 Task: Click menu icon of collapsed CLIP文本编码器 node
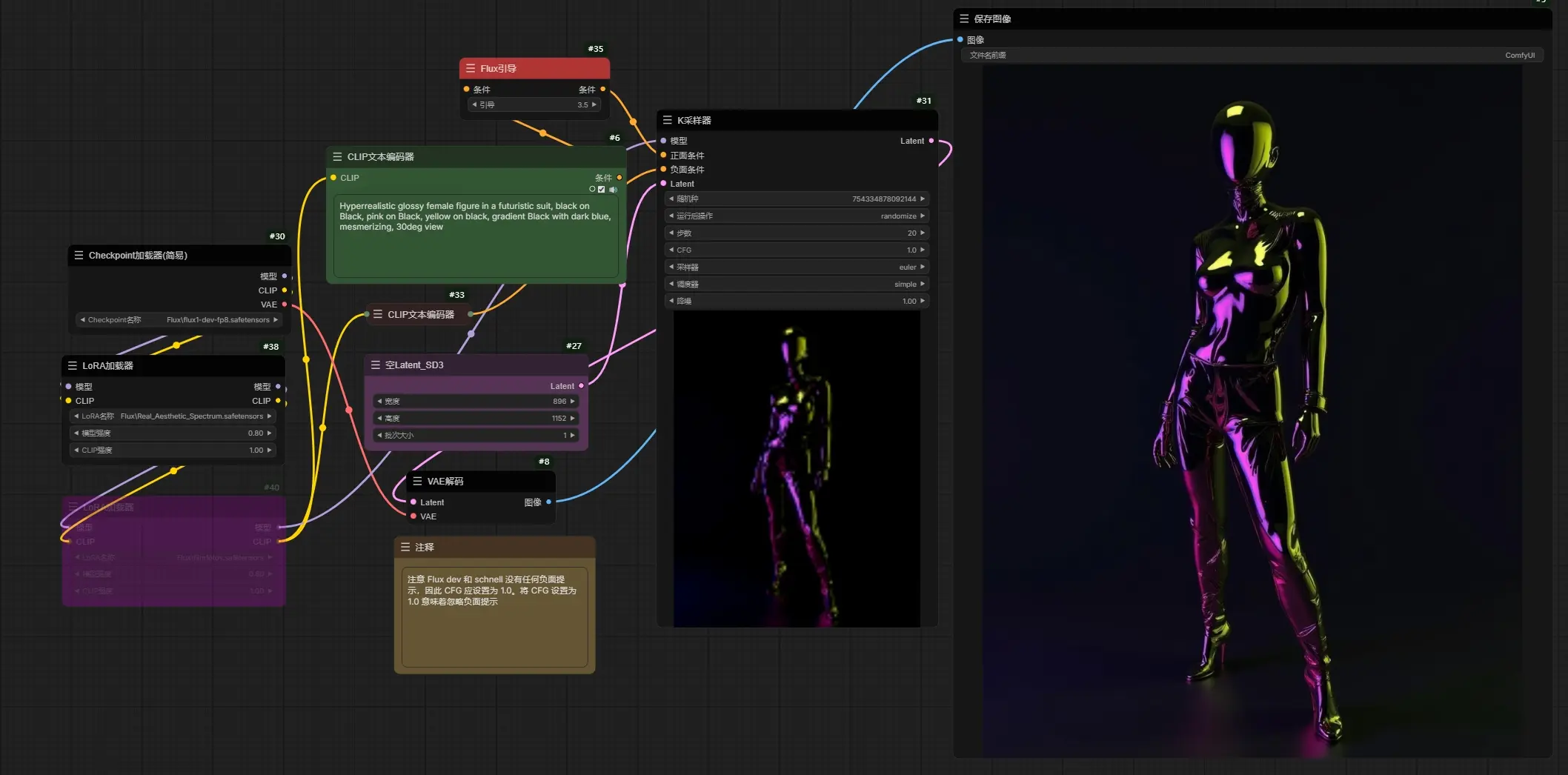point(378,314)
